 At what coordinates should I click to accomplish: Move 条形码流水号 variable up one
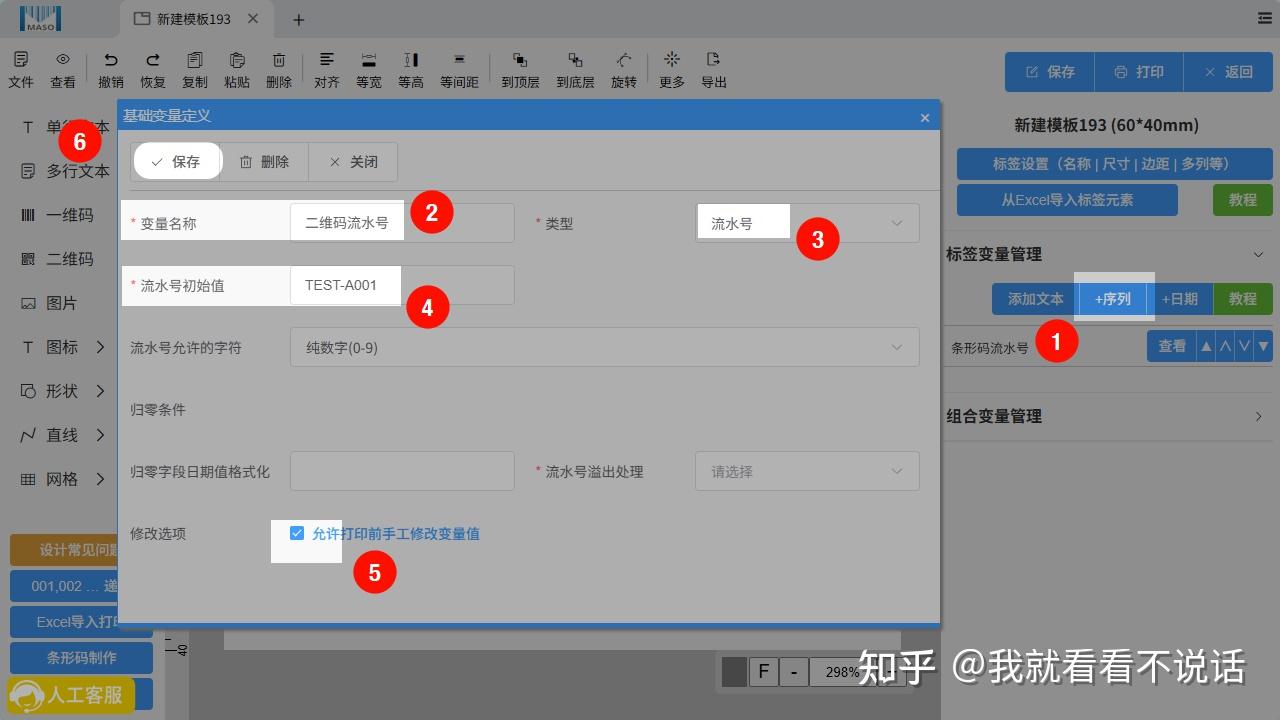tap(1226, 346)
